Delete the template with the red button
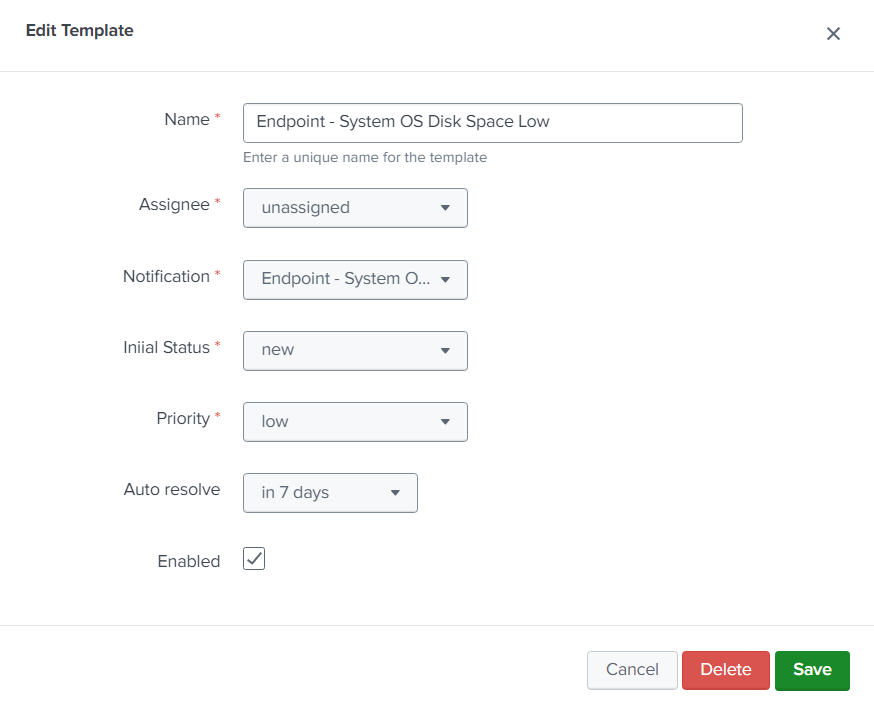Viewport: 874px width, 710px height. pos(726,670)
